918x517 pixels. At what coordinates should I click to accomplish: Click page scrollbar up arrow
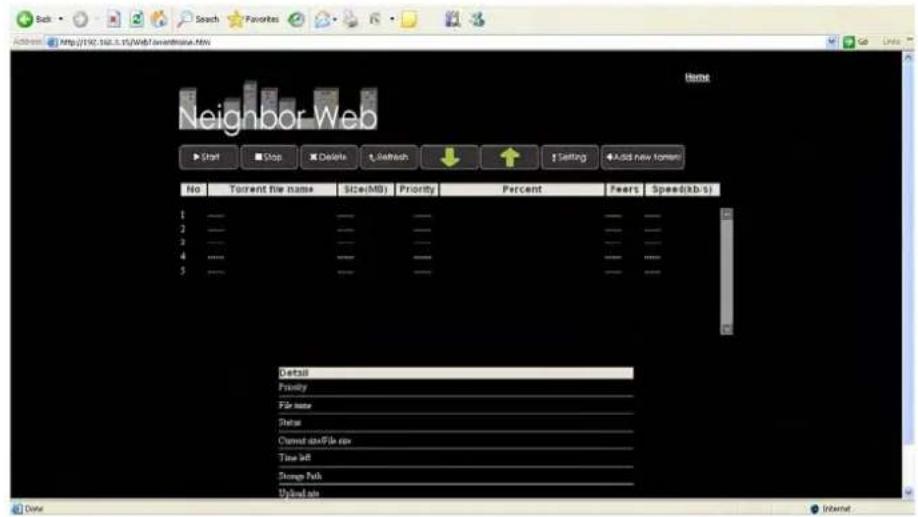tap(908, 57)
